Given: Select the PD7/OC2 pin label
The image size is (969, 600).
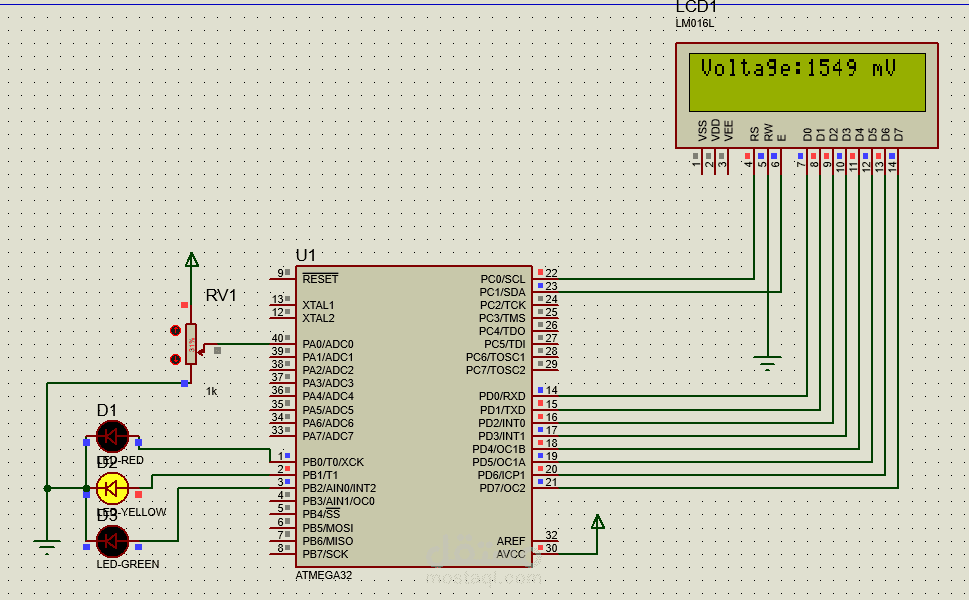Looking at the screenshot, I should 502,488.
